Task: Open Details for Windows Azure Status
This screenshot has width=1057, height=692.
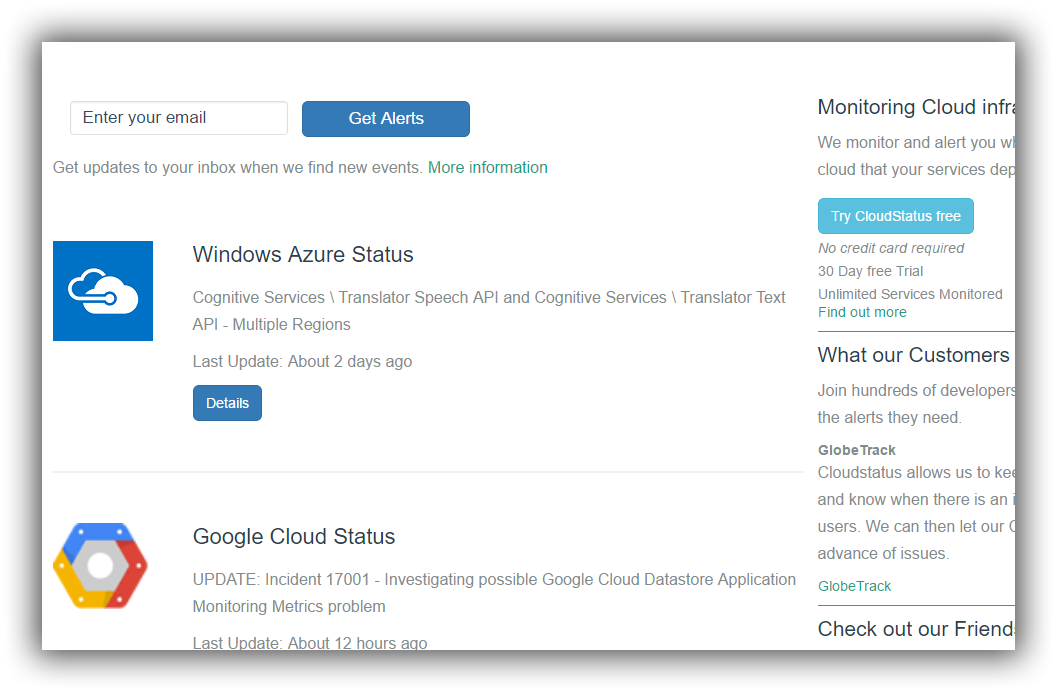Action: (227, 403)
